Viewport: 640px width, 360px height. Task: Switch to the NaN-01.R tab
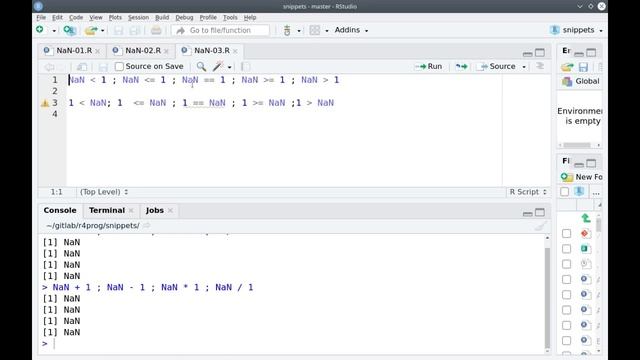pos(74,51)
